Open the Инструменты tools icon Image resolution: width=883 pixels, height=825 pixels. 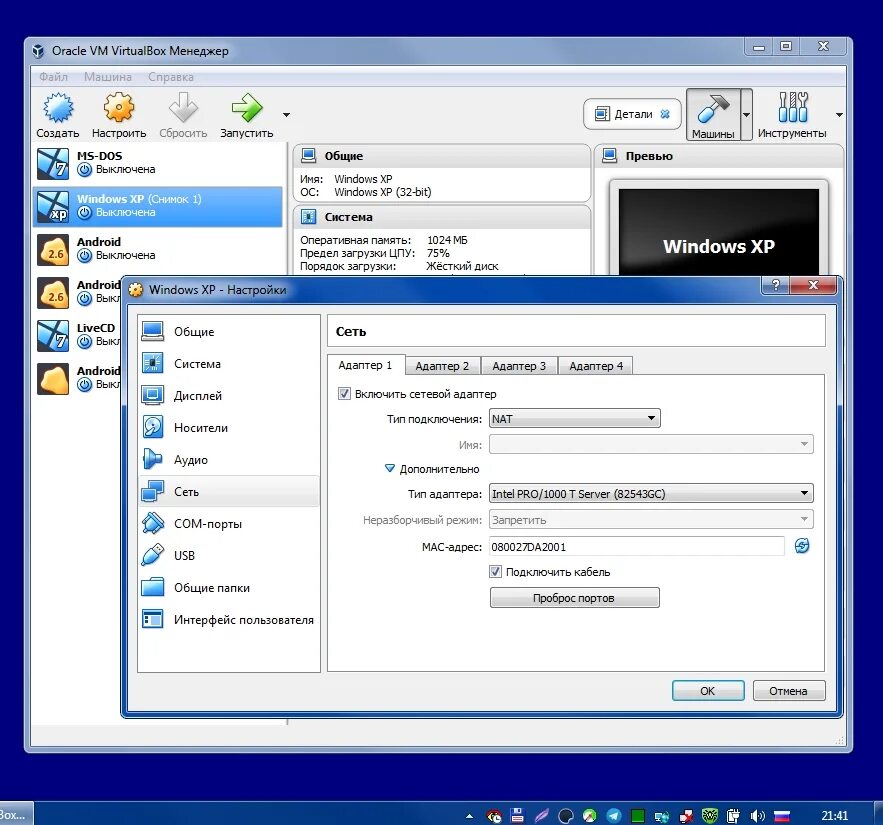(x=793, y=107)
